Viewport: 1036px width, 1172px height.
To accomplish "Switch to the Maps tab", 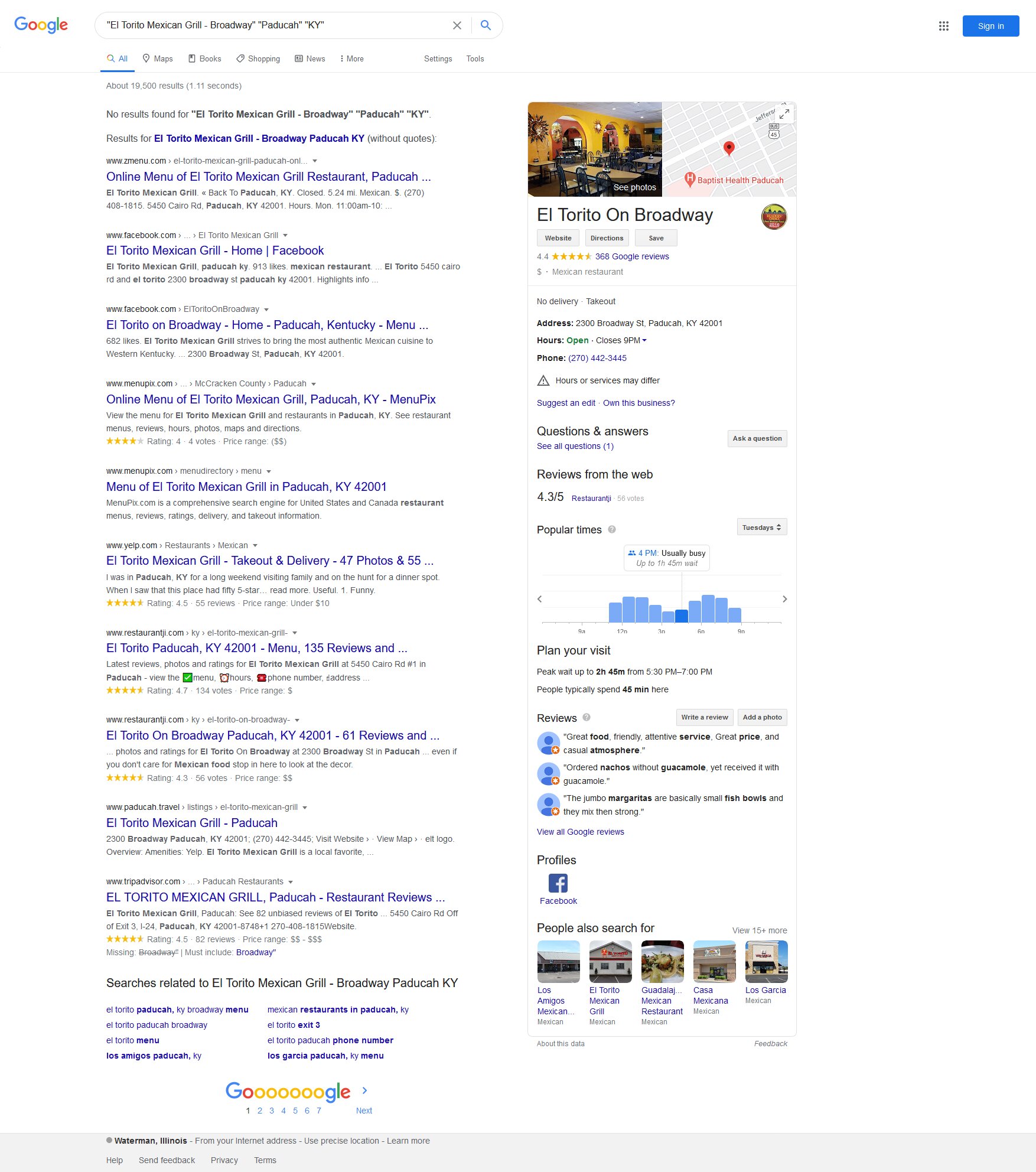I will point(158,58).
